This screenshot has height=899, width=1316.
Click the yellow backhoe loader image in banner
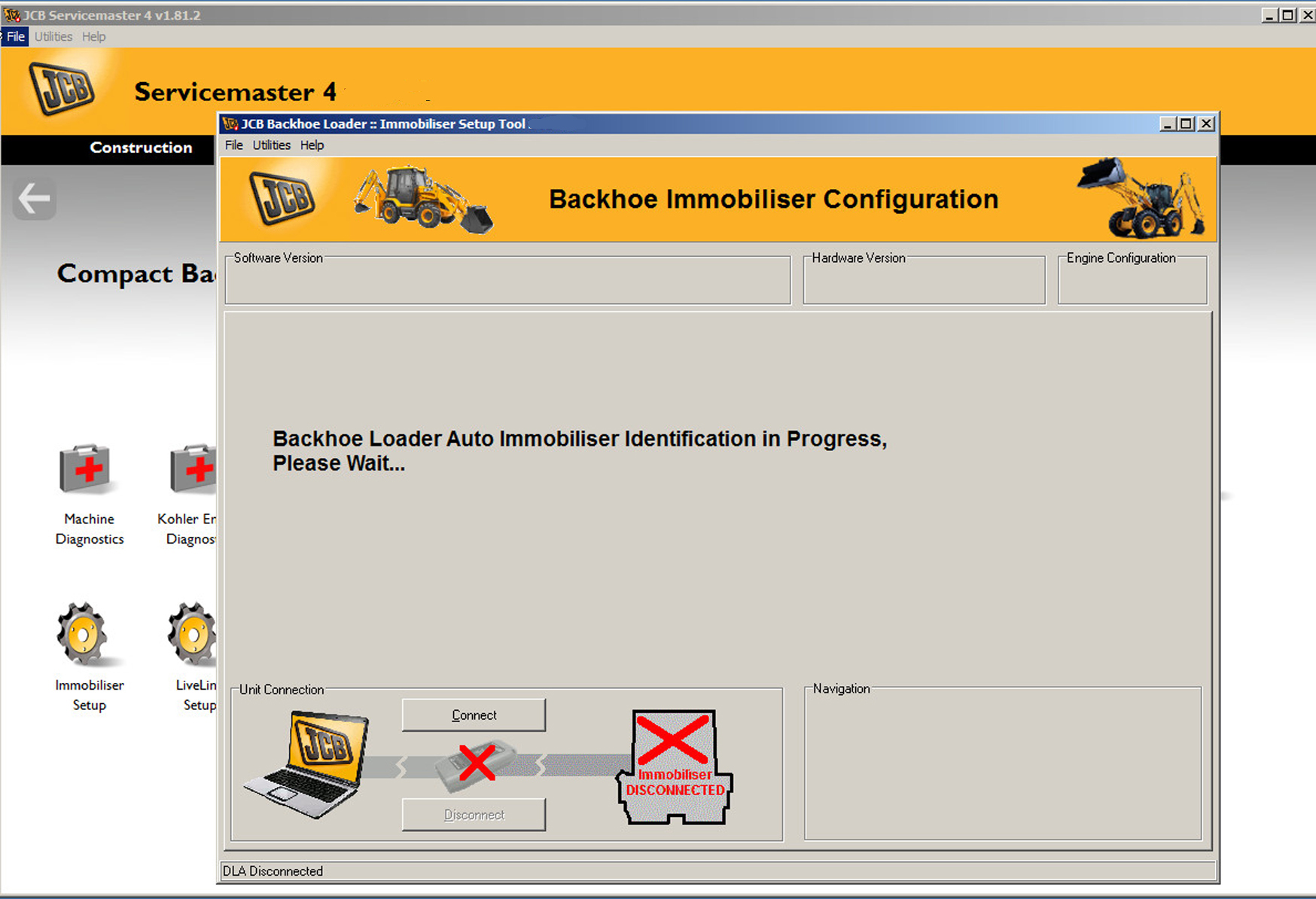(423, 199)
